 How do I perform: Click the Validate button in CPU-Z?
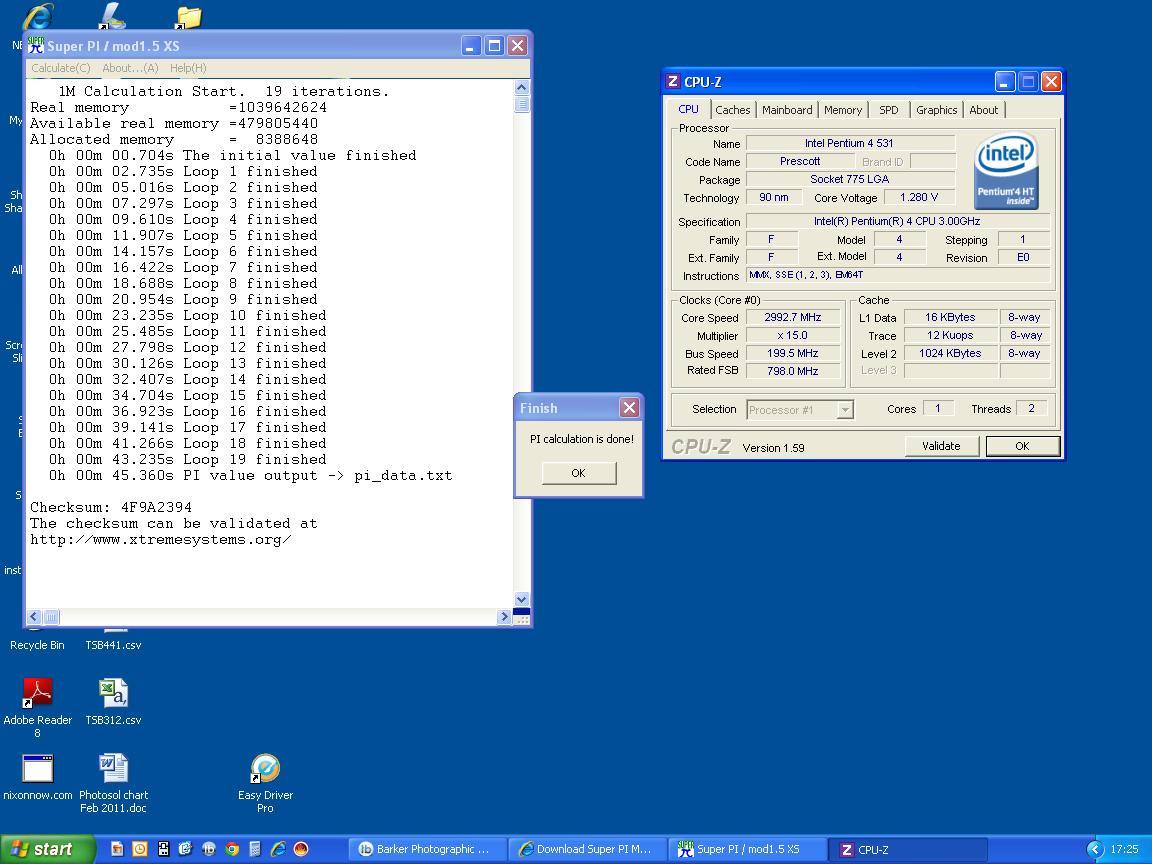click(x=941, y=446)
